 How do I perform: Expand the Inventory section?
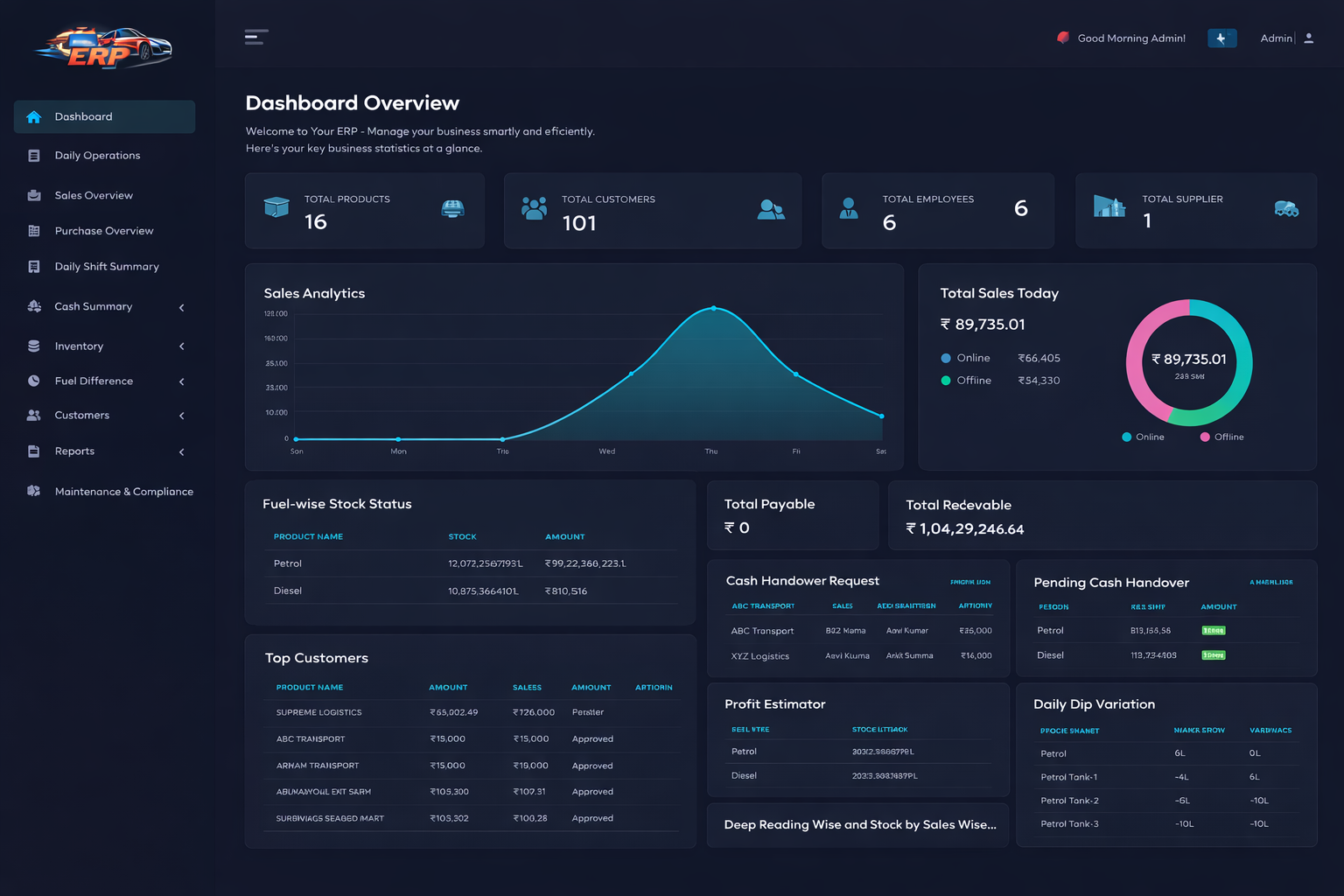[181, 346]
